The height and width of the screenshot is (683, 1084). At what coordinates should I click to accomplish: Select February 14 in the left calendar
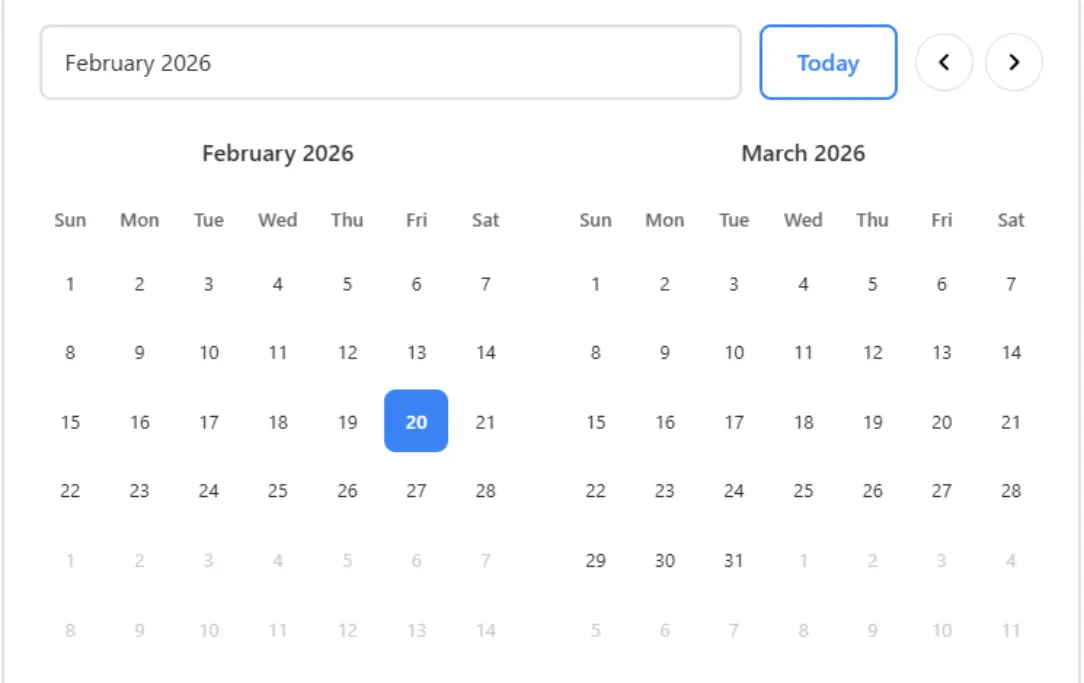pyautogui.click(x=486, y=352)
